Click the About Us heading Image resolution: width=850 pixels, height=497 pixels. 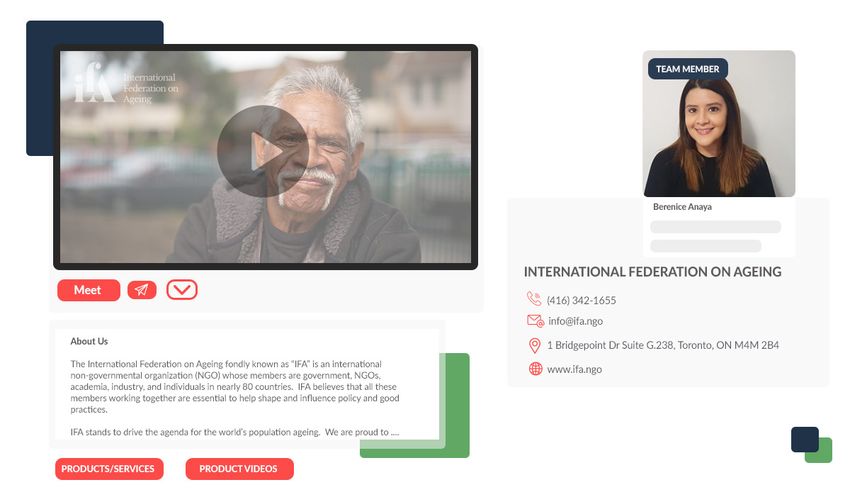coord(89,341)
